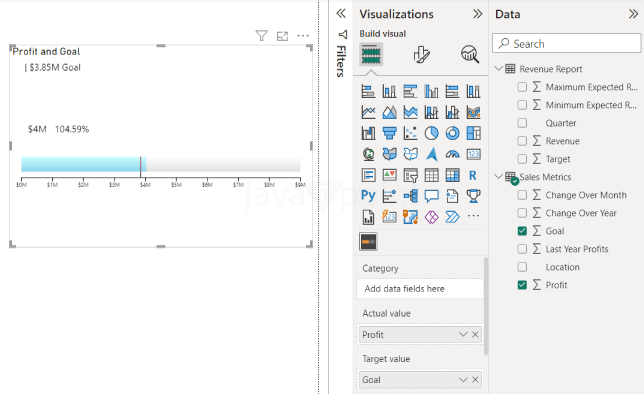Select the KPI visual

[389, 175]
